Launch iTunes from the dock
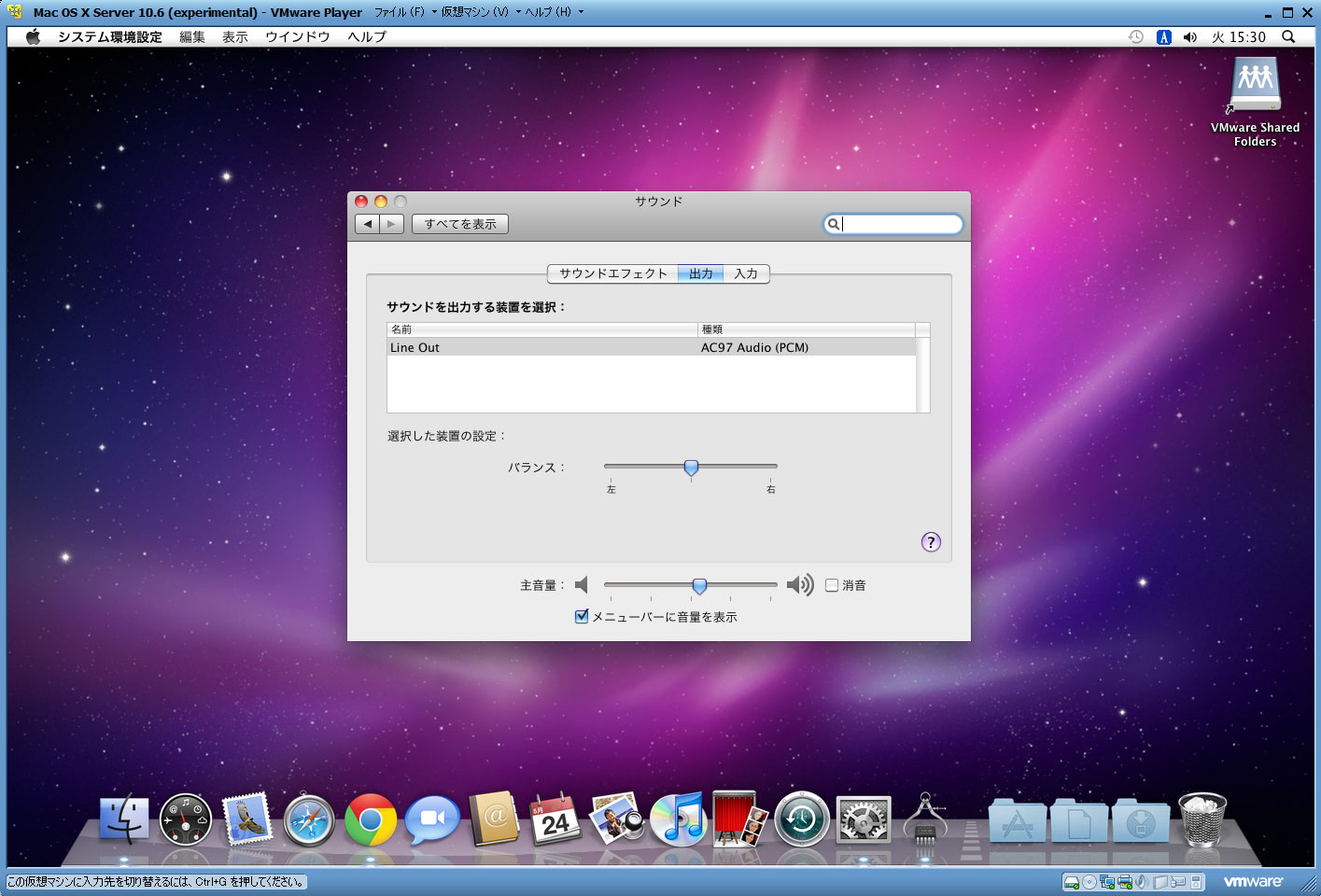The image size is (1321, 896). 678,820
